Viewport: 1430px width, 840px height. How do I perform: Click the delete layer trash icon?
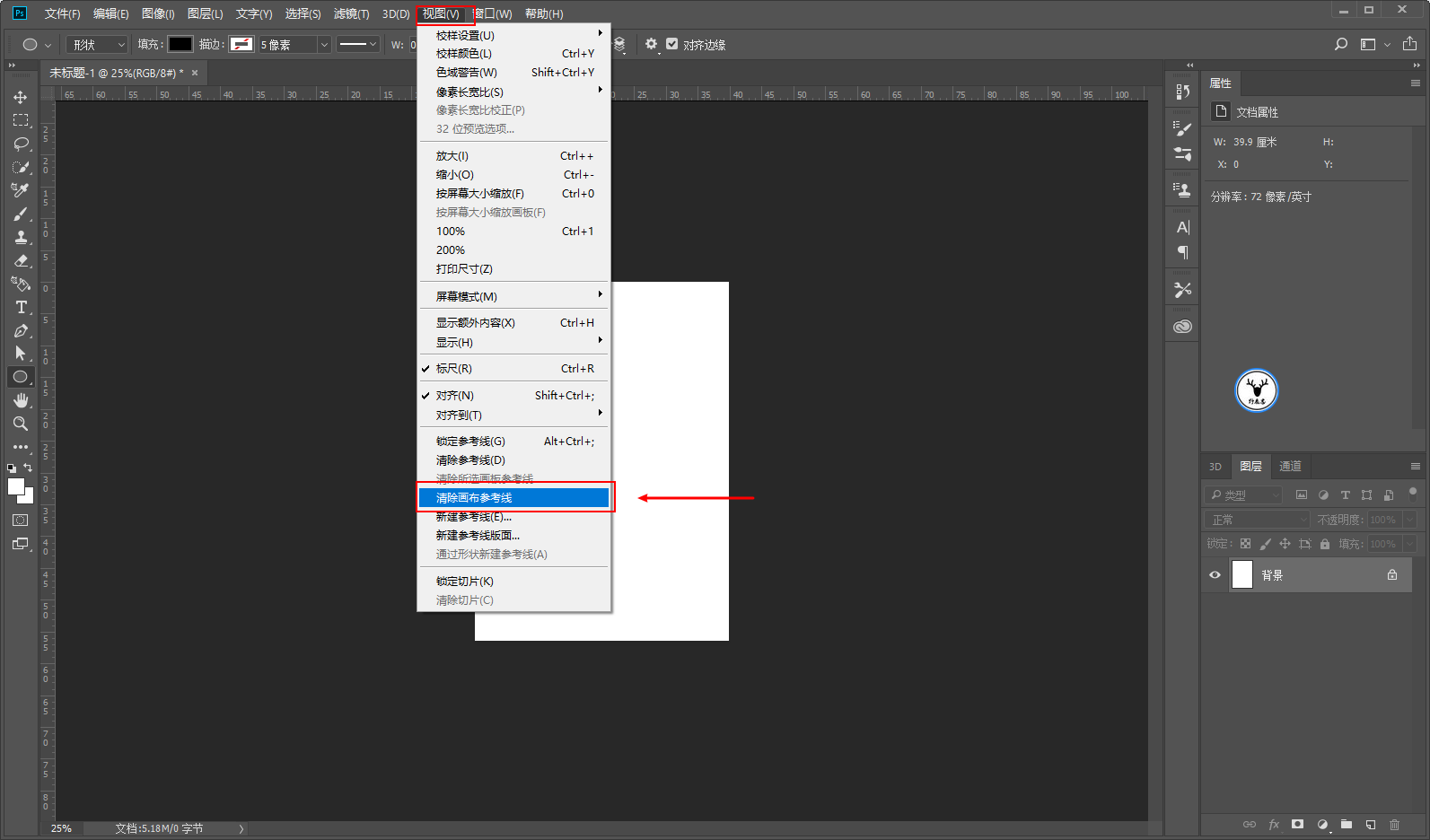tap(1394, 824)
